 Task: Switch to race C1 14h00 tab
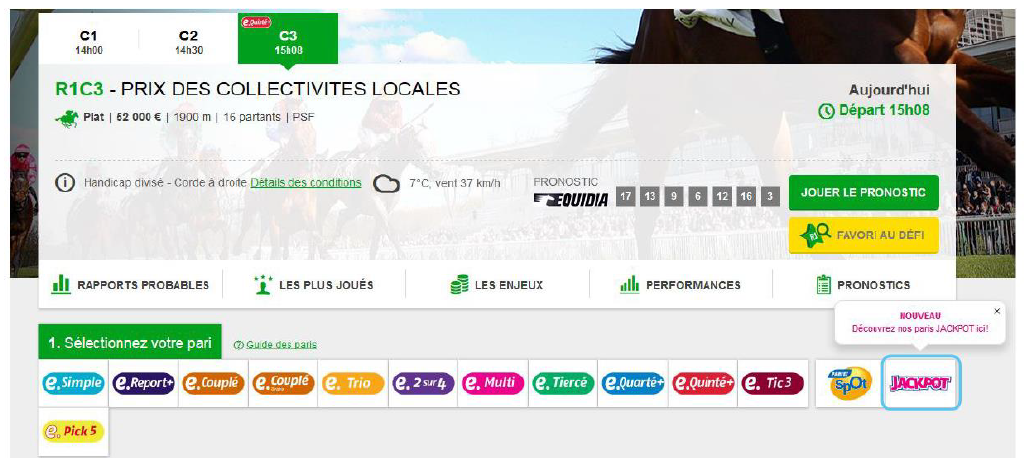pos(88,42)
